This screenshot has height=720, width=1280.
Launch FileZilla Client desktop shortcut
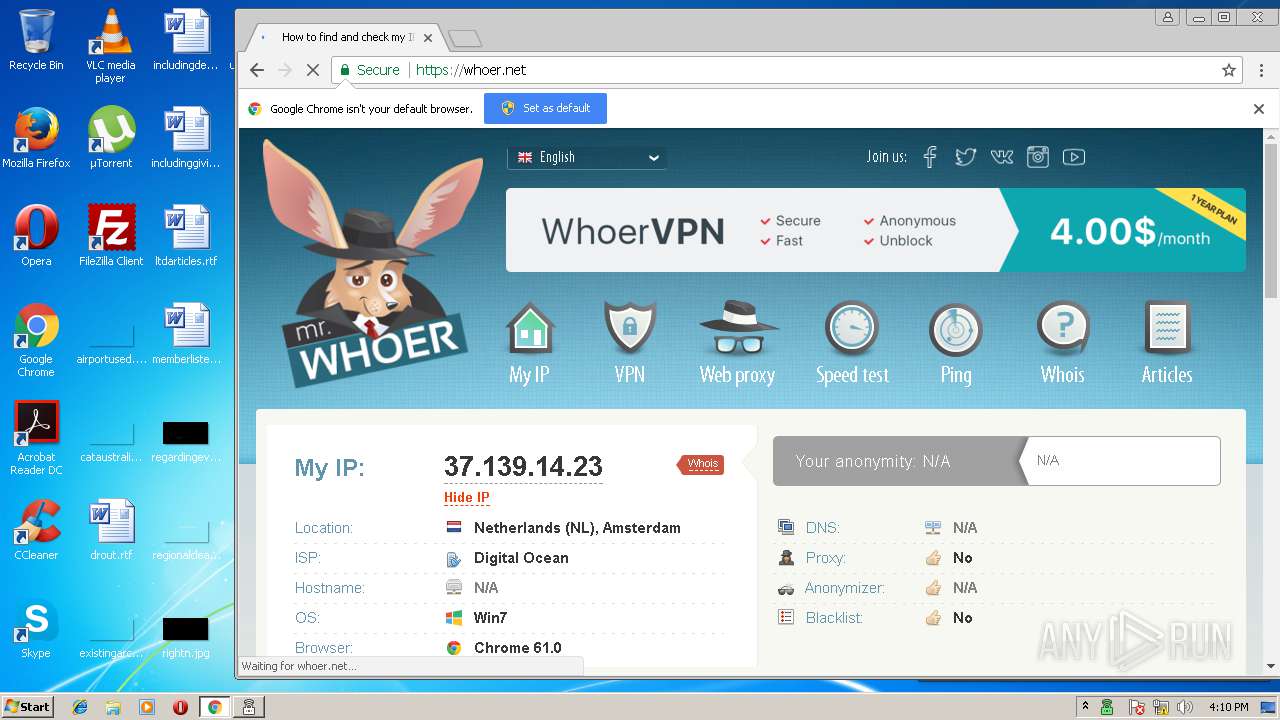[x=110, y=235]
